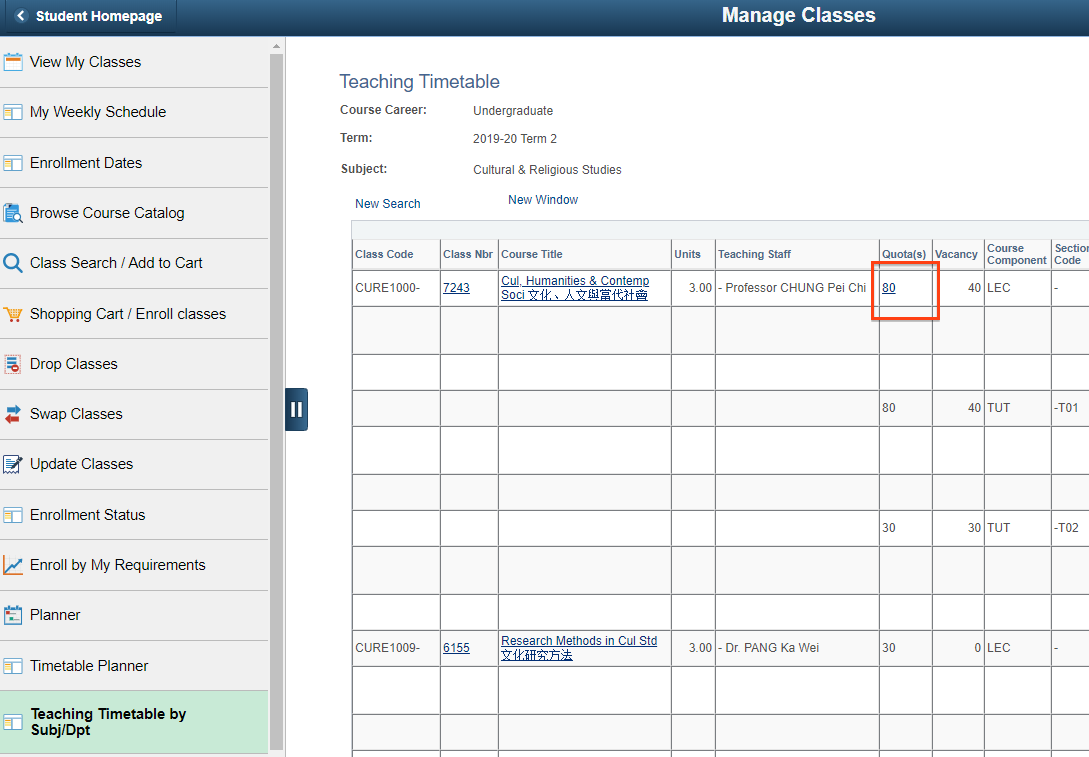Click the Browse Course Catalog icon
Viewport: 1089px width, 757px height.
coord(13,213)
